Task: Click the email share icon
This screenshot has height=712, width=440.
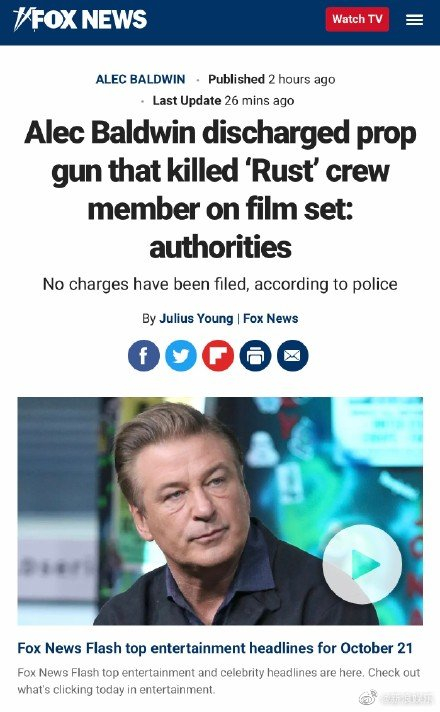Action: coord(292,356)
